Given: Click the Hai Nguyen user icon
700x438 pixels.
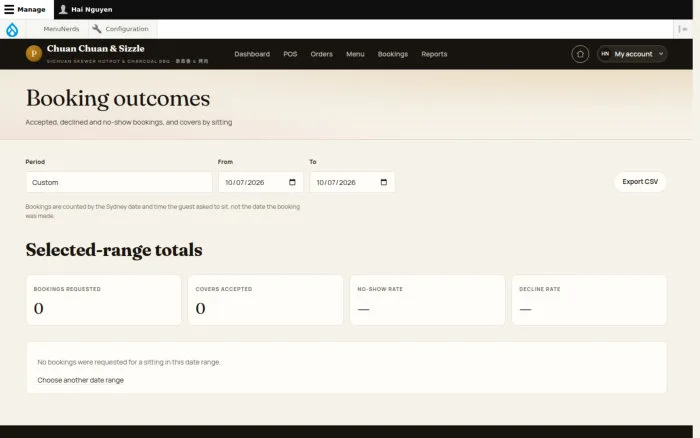Looking at the screenshot, I should [63, 9].
